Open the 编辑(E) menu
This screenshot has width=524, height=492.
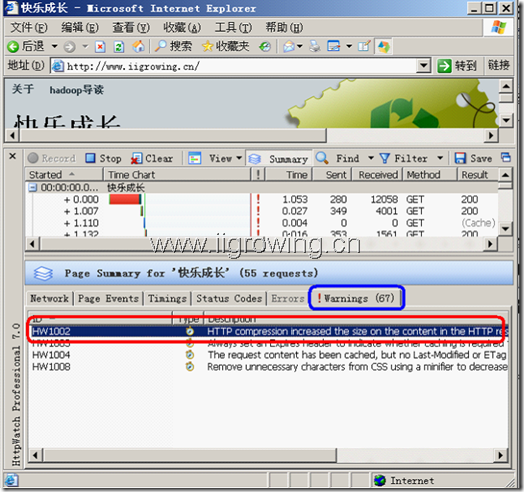80,27
